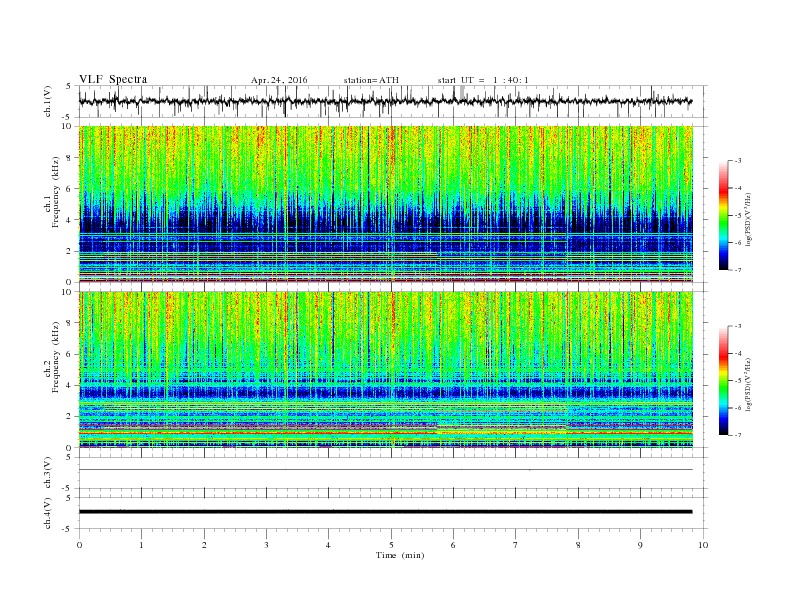Click the time axis tick label "4"
The image size is (792, 612).
pos(329,545)
